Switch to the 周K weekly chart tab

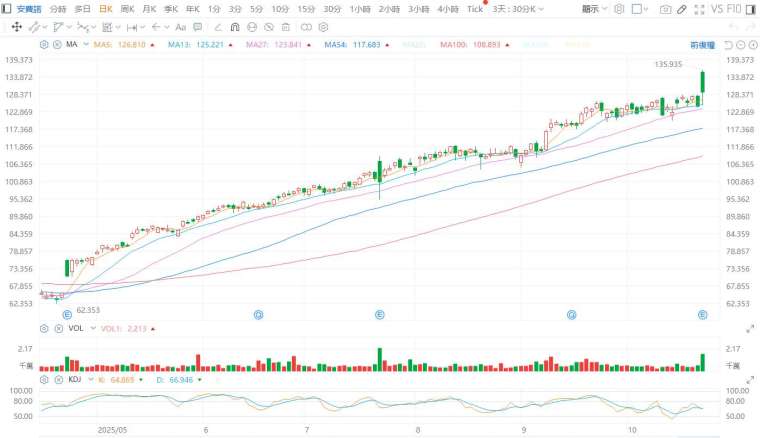(x=127, y=9)
